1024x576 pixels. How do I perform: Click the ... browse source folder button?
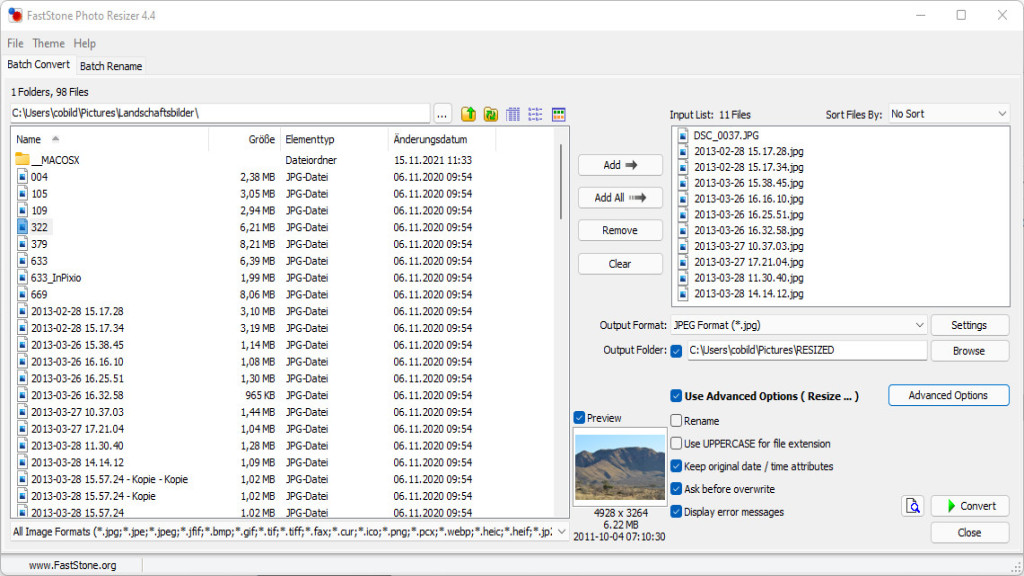click(x=443, y=114)
